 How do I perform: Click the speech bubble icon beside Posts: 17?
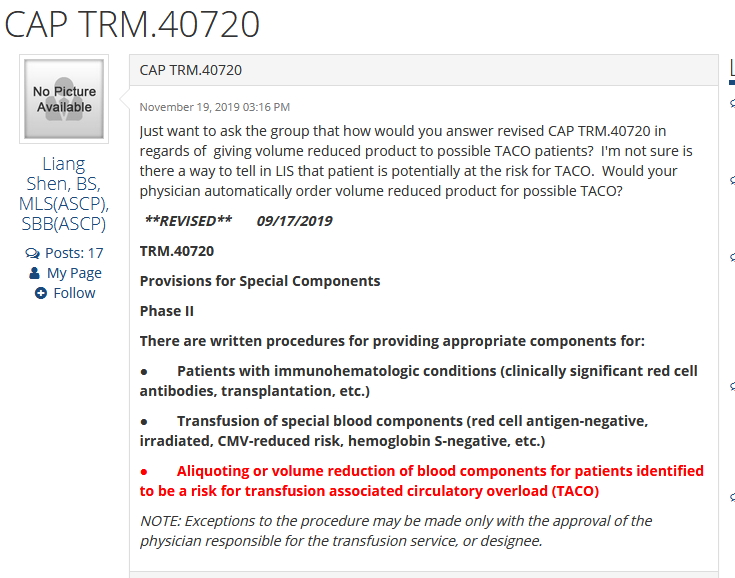[x=32, y=253]
